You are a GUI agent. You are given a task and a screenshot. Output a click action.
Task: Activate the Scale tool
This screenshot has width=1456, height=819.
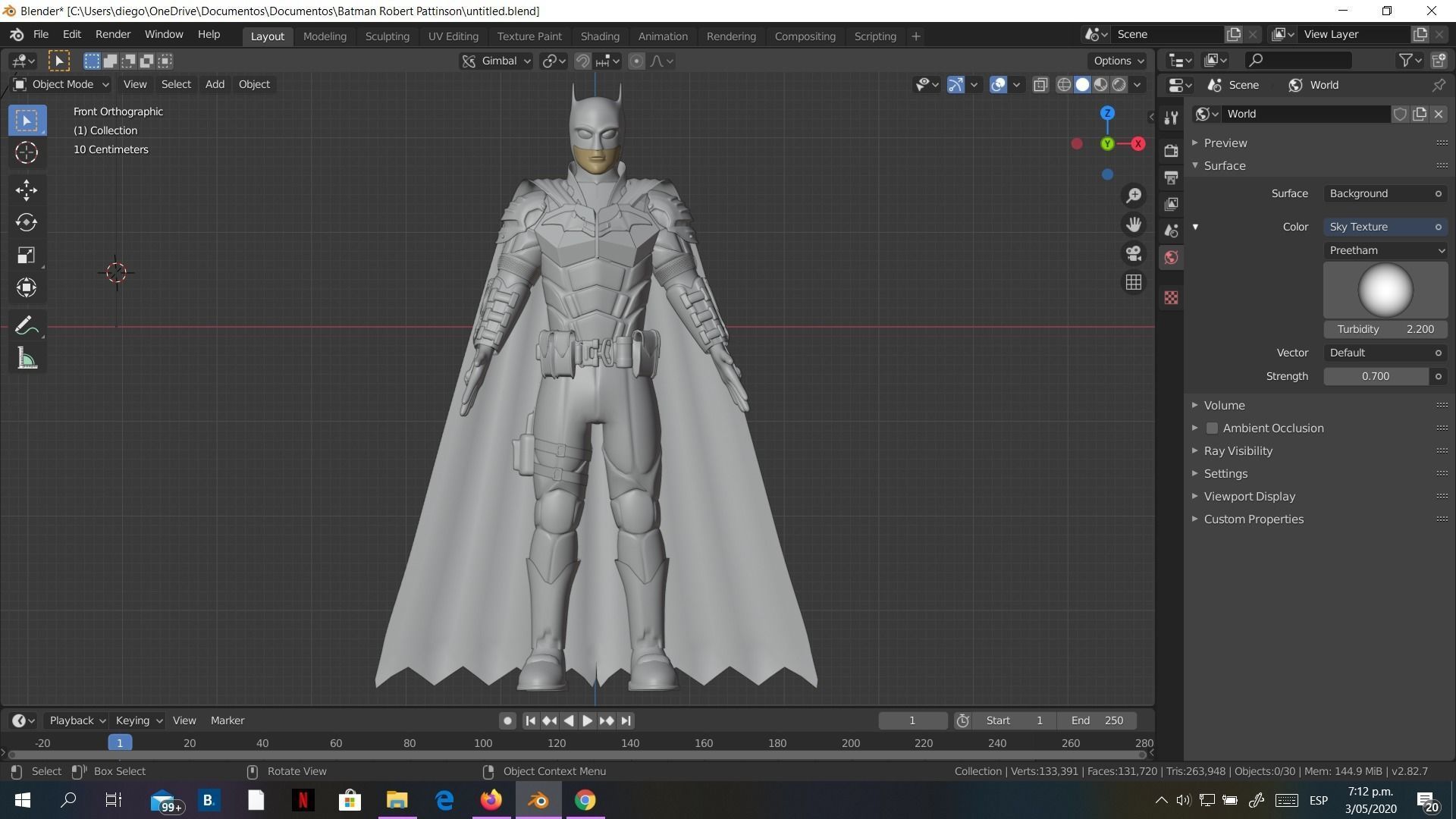tap(27, 255)
